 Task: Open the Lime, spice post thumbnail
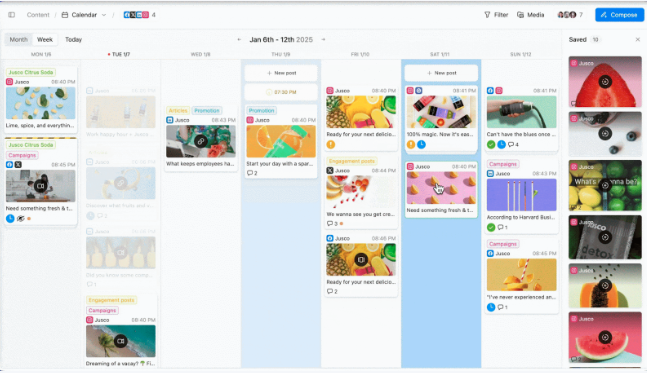[40, 103]
